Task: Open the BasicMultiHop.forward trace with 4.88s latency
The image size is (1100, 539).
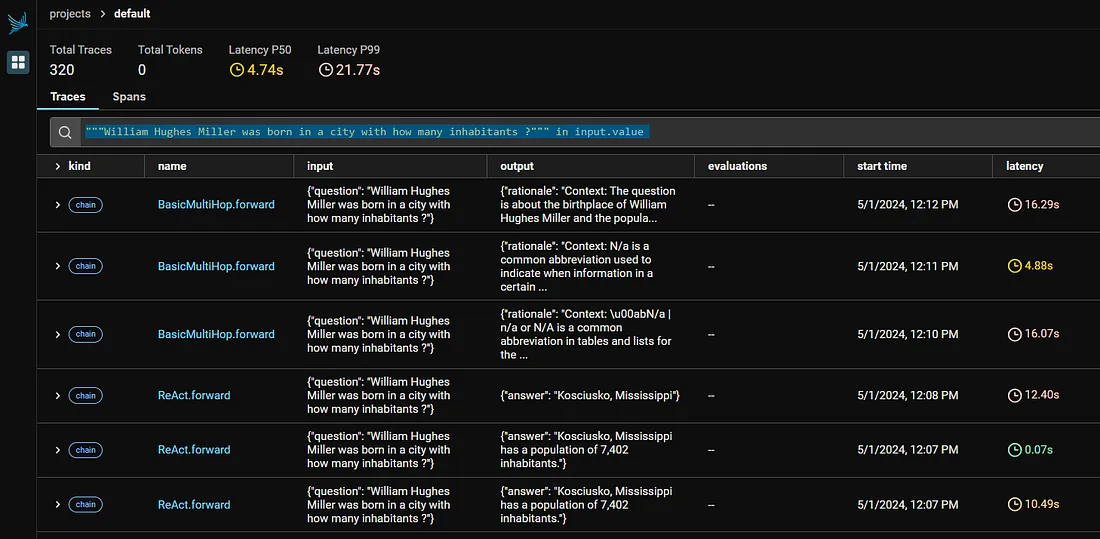Action: click(216, 266)
